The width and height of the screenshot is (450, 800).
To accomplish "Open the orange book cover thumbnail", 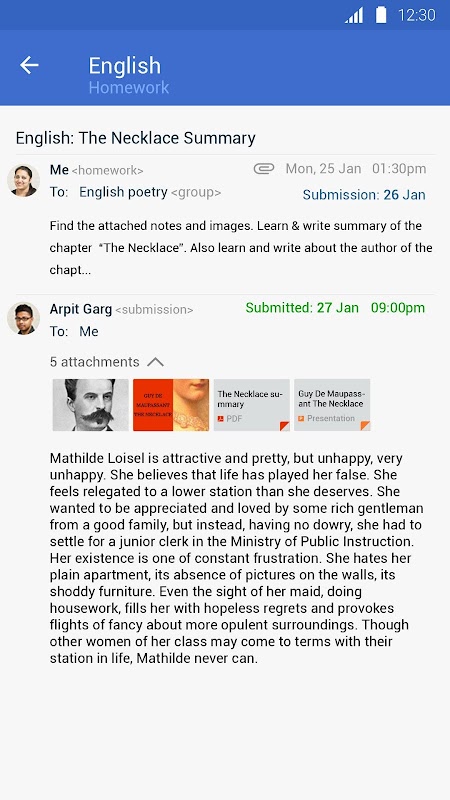I will [171, 405].
